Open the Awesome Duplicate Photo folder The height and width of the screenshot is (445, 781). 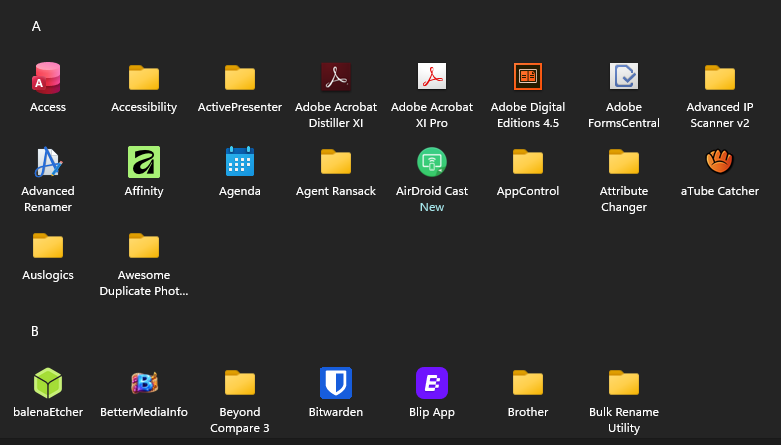coord(144,246)
